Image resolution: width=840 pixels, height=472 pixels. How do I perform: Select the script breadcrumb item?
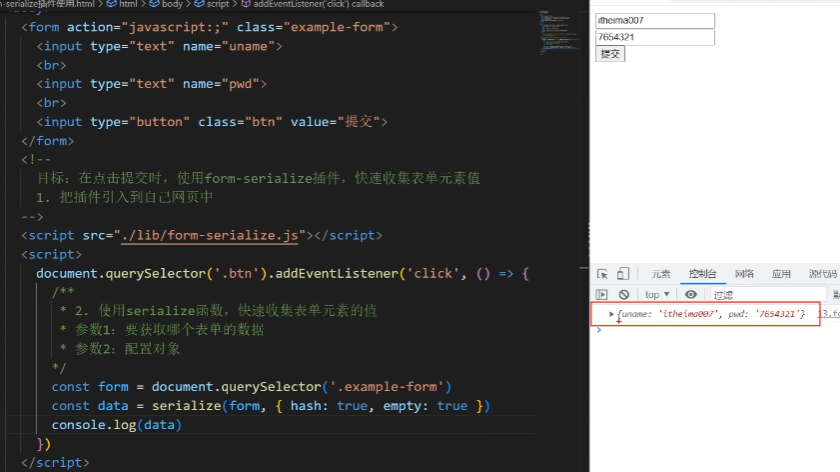tap(212, 4)
